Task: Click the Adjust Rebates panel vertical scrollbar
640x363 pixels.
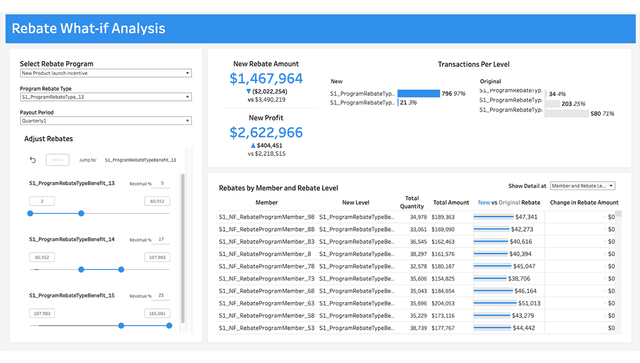Action: [x=183, y=248]
